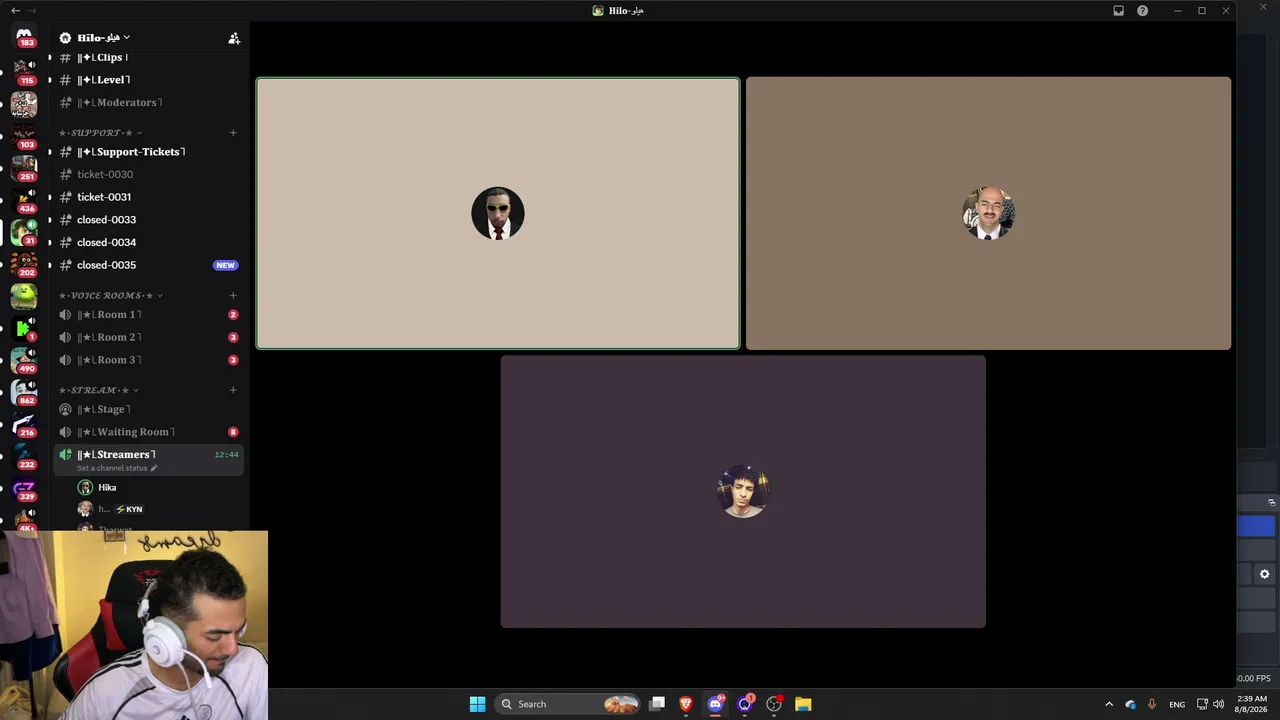This screenshot has width=1280, height=720.
Task: Focus the bald mustached avatar video tile
Action: (x=988, y=213)
